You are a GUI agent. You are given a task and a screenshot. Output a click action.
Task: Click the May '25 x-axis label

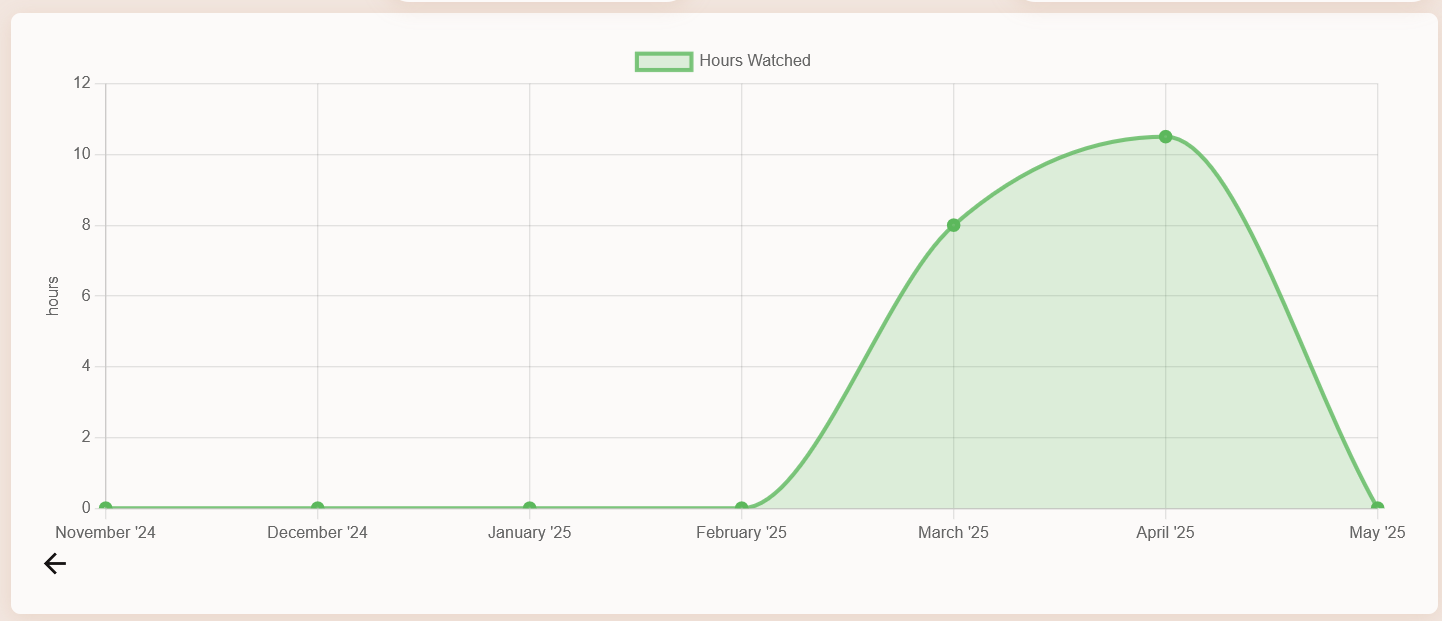tap(1377, 533)
